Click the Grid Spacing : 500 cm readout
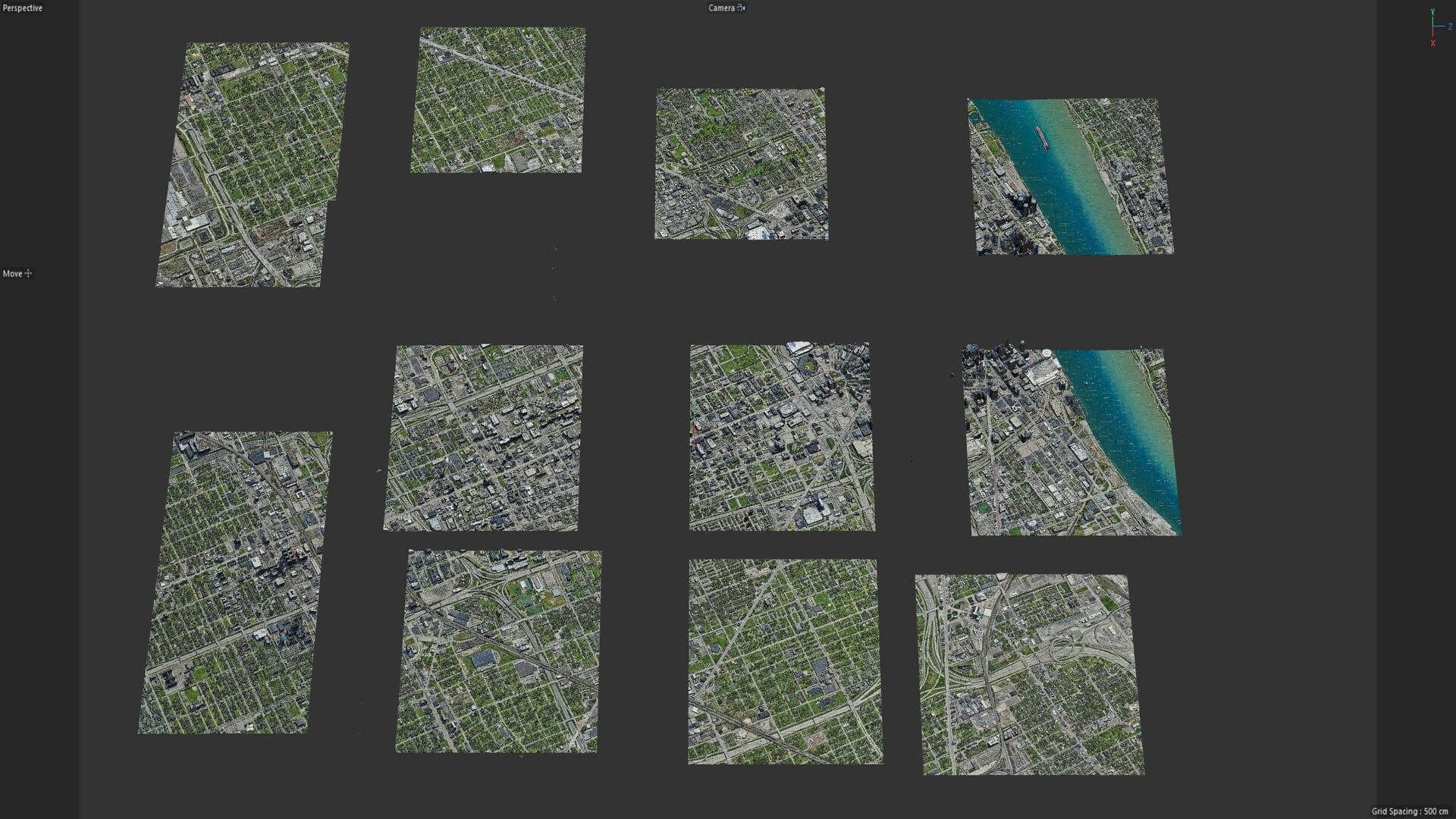The height and width of the screenshot is (819, 1456). [1411, 811]
